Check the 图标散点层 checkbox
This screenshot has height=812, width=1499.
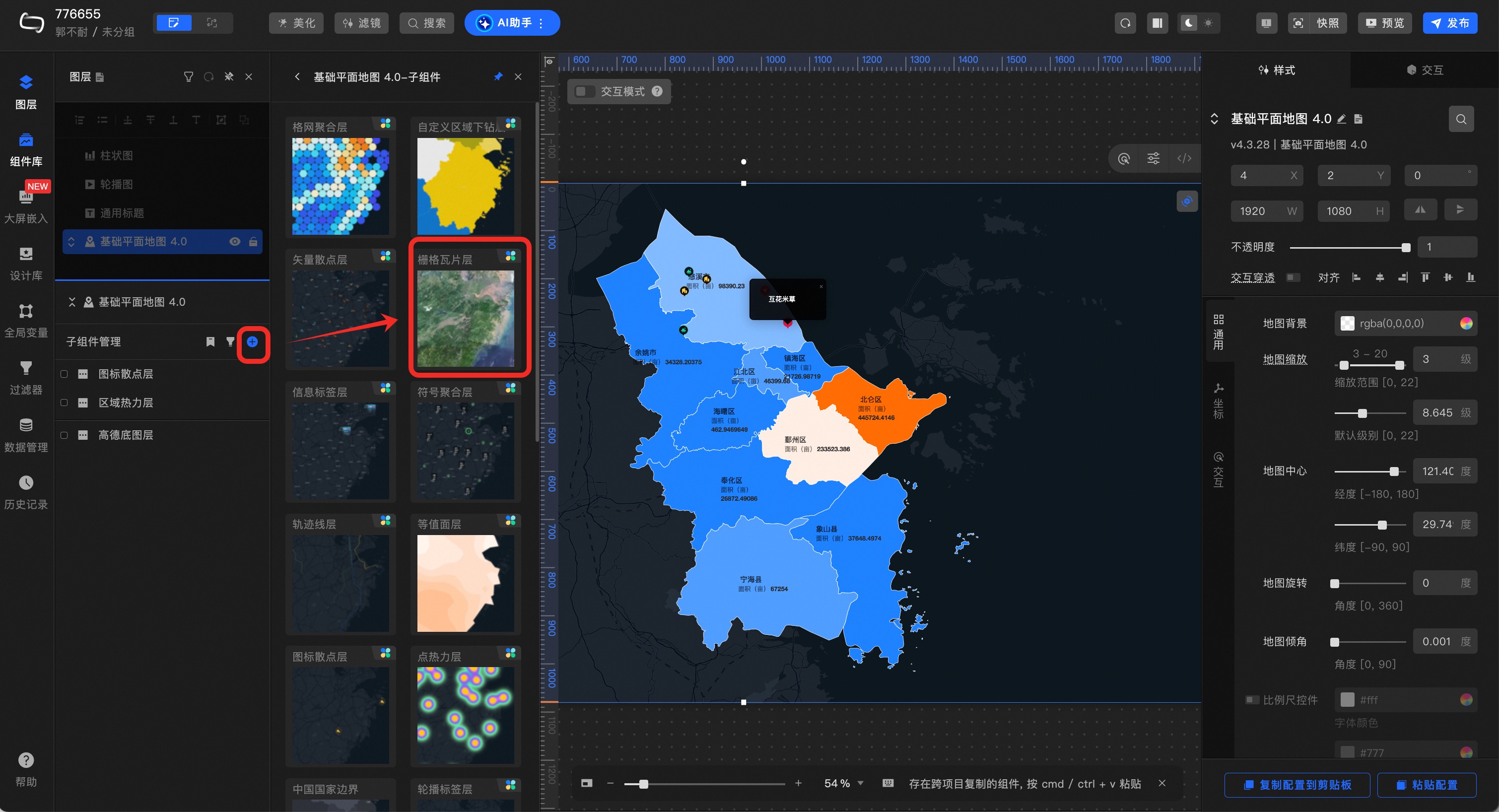click(x=64, y=374)
